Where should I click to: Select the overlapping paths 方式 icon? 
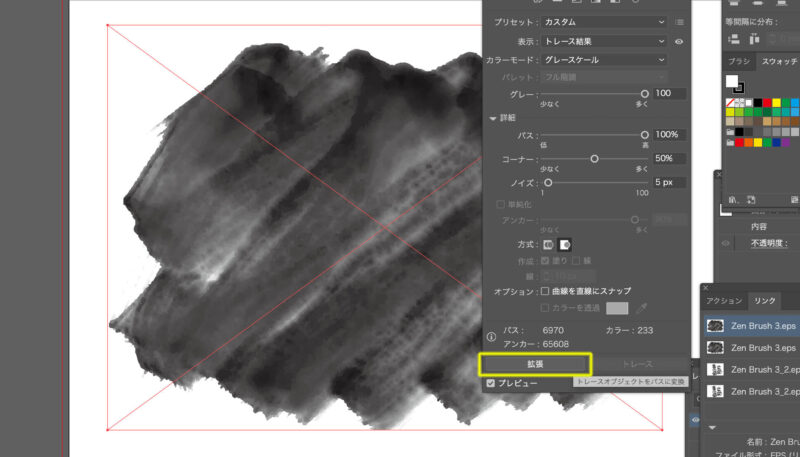(x=564, y=244)
